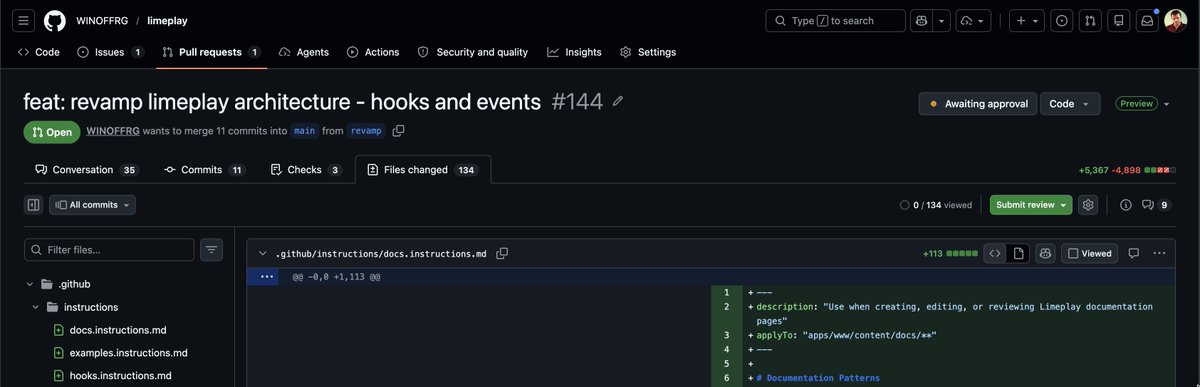Edit the pull request title pencil
Viewport: 1200px width, 387px height.
(x=618, y=102)
